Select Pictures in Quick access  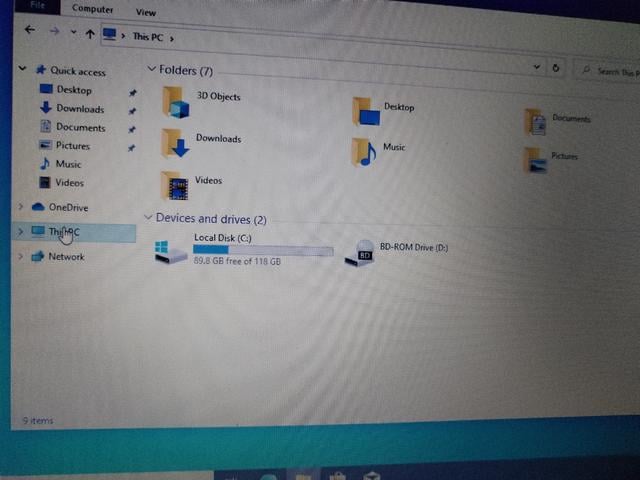point(73,146)
